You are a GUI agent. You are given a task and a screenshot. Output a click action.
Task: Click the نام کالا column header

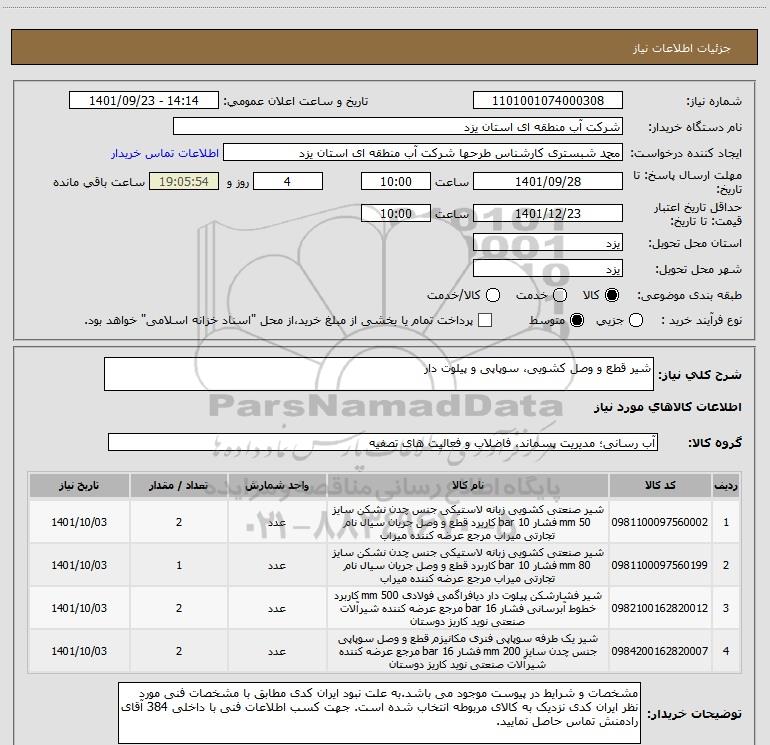pyautogui.click(x=468, y=485)
